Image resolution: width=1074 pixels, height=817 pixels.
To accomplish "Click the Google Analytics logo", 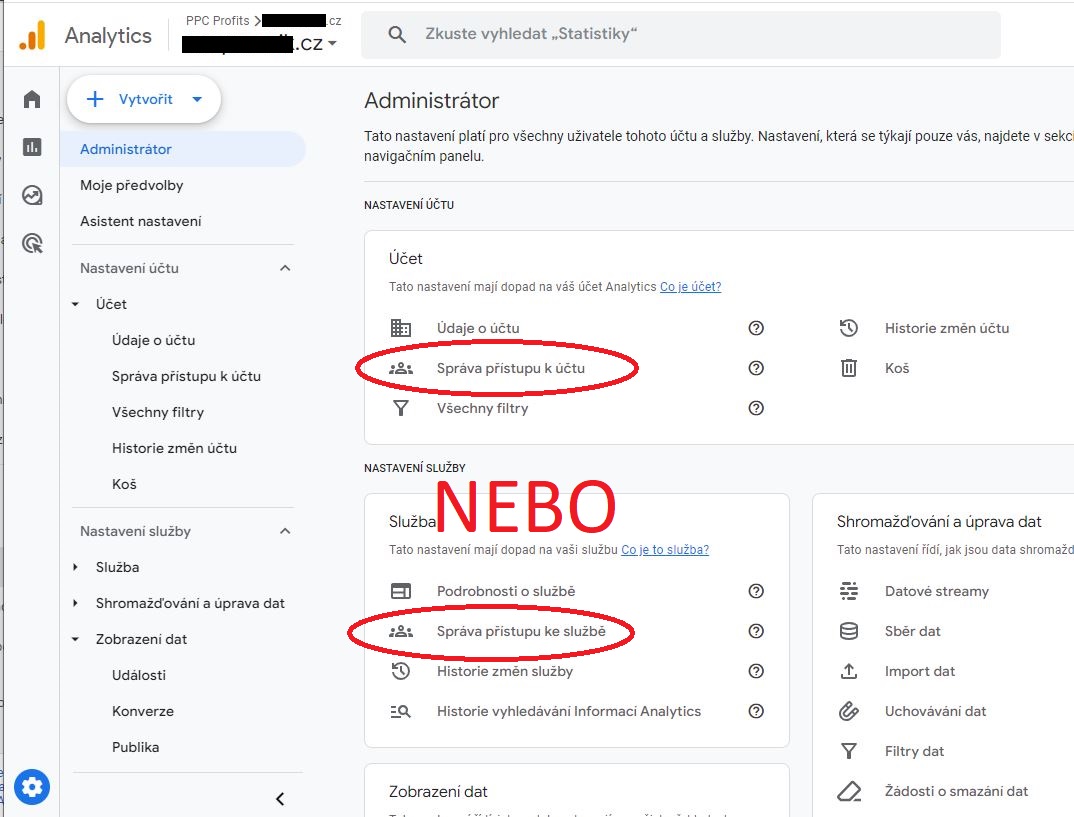I will [32, 35].
